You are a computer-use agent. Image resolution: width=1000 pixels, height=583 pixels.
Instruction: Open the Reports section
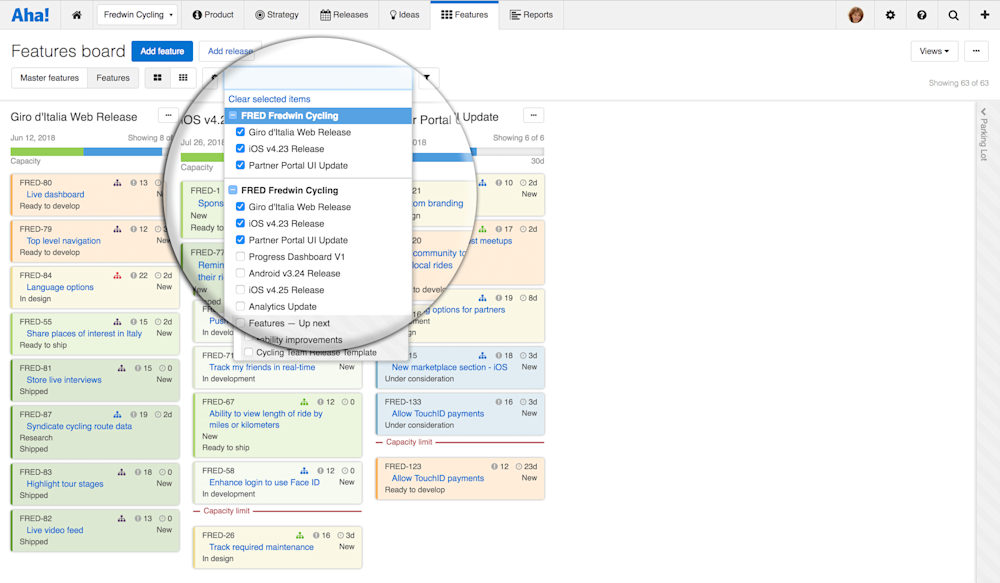[530, 15]
